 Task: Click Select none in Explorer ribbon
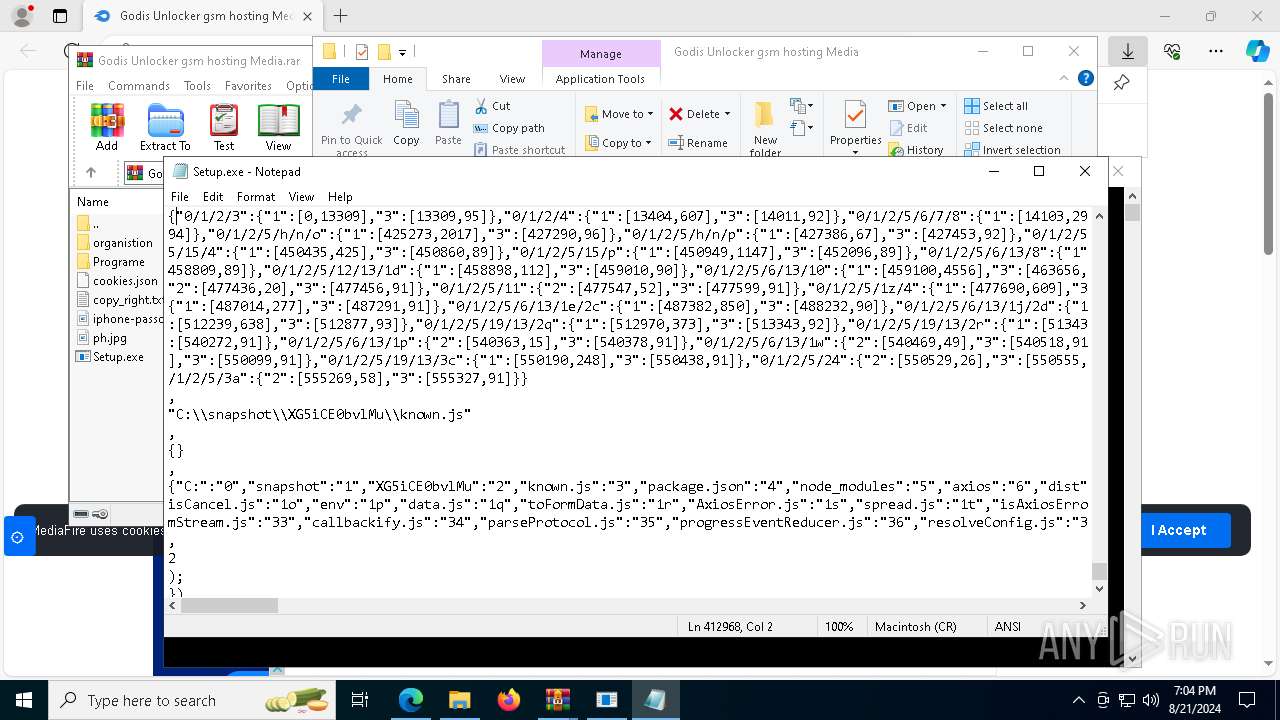pyautogui.click(x=1003, y=128)
